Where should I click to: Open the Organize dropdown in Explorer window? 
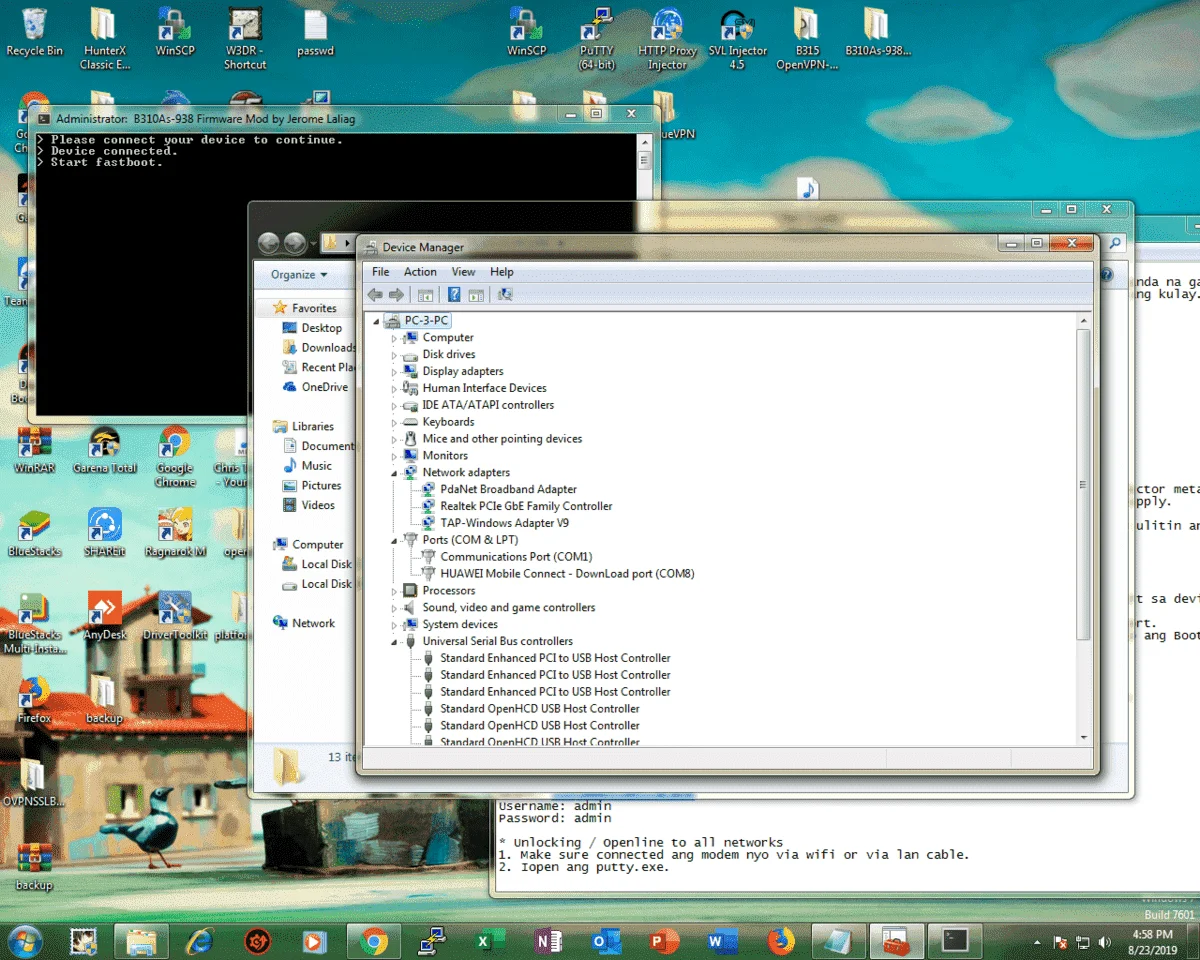(299, 274)
